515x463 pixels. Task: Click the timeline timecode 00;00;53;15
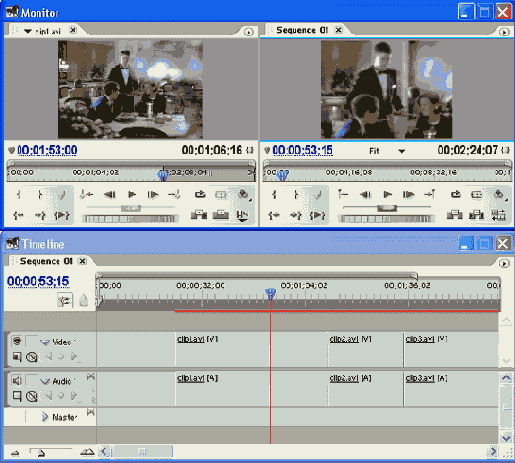tap(38, 281)
